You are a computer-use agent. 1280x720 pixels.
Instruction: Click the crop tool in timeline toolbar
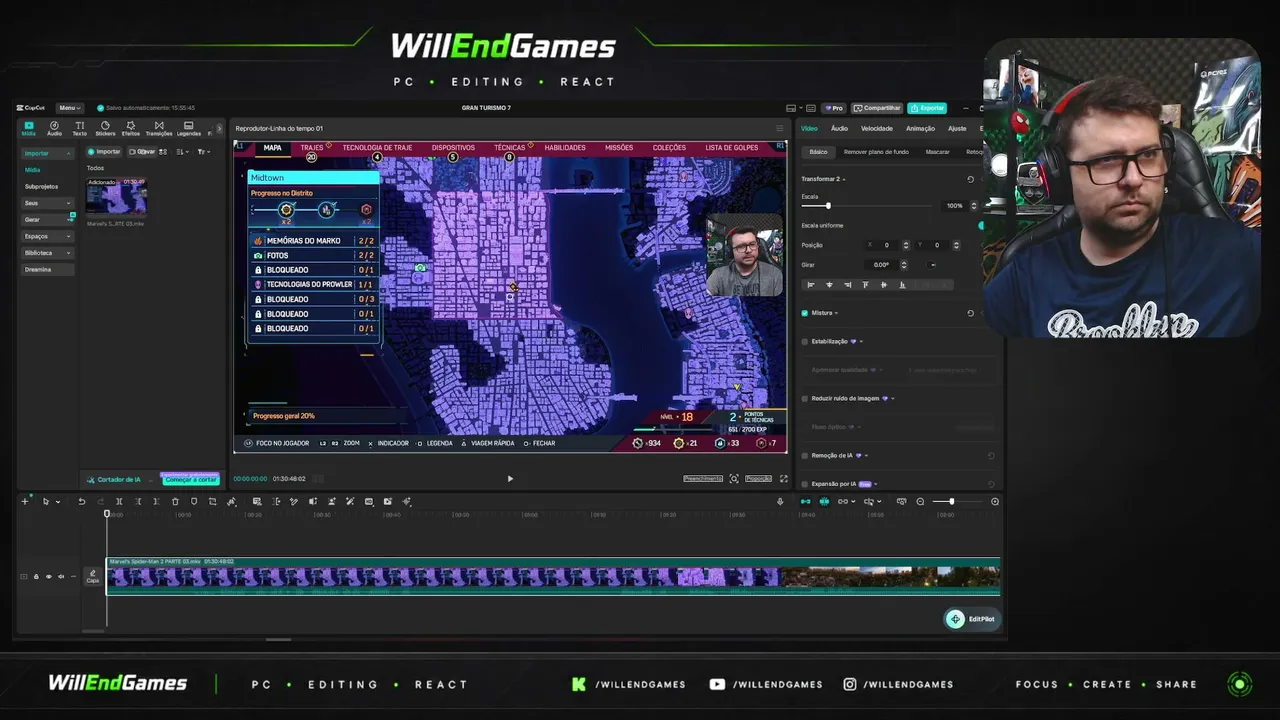pos(212,502)
